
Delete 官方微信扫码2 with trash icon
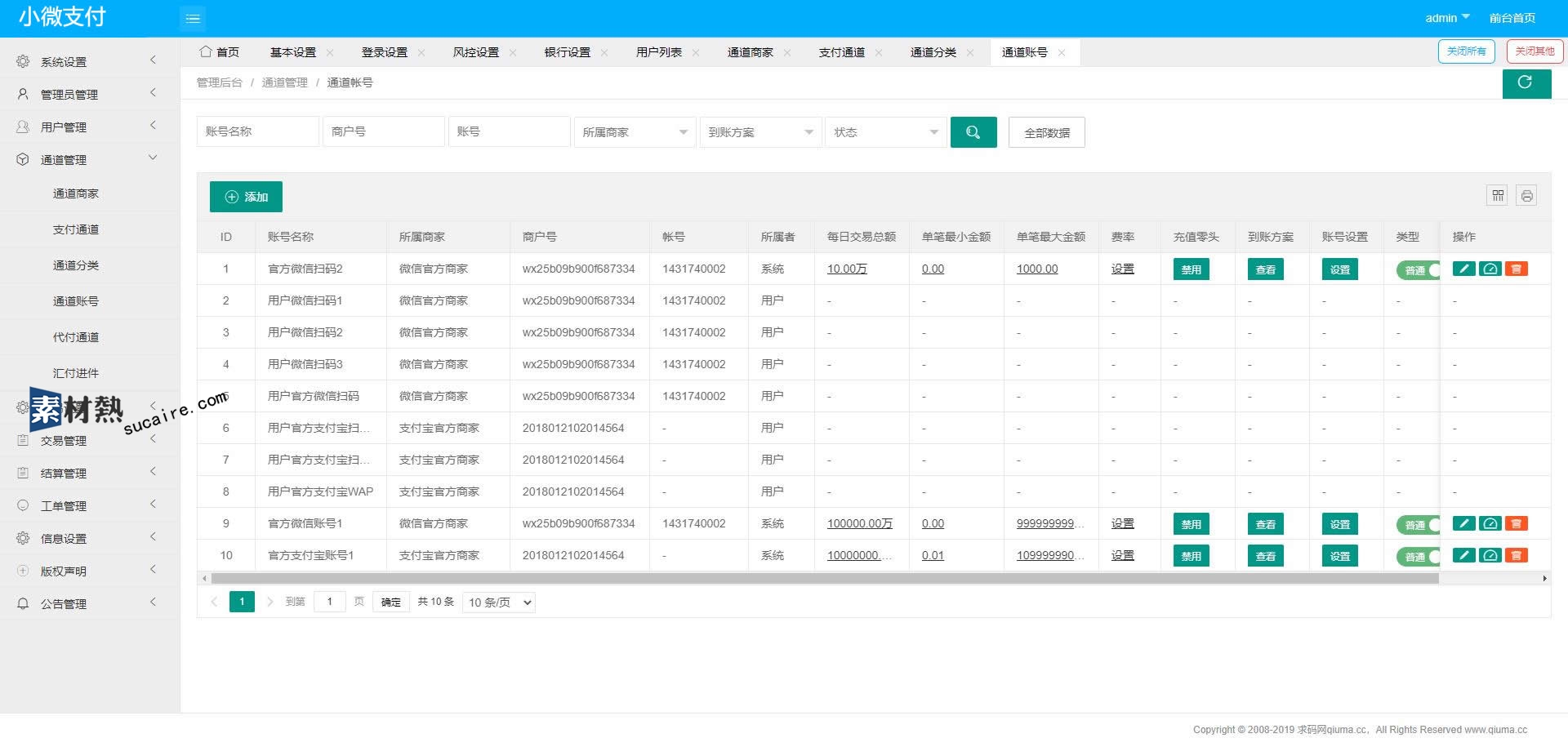coord(1516,269)
